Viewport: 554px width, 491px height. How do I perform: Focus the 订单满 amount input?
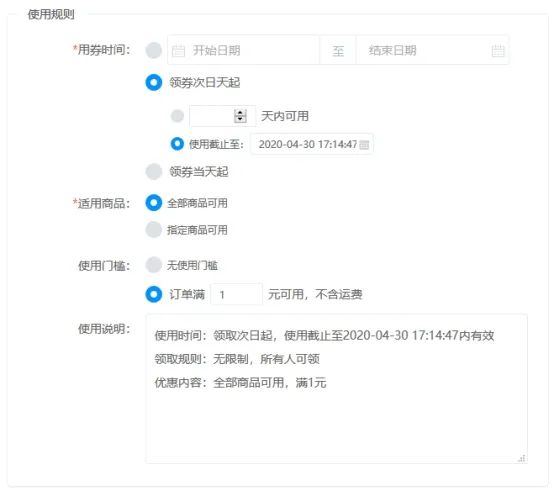coord(237,294)
